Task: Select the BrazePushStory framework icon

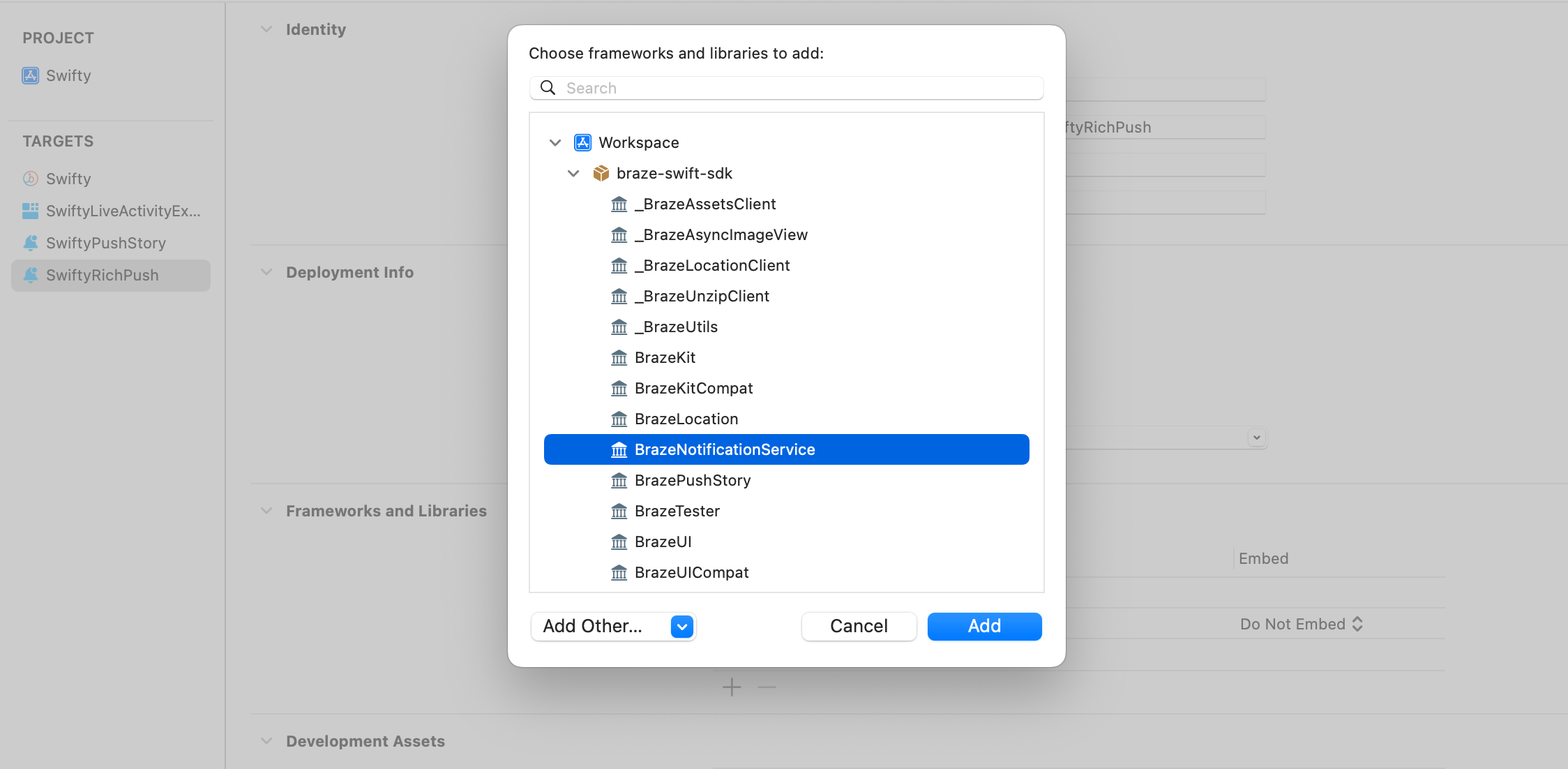Action: [619, 480]
